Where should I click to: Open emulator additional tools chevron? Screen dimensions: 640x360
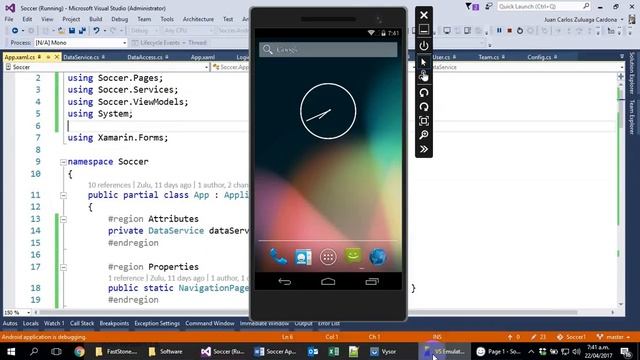424,149
